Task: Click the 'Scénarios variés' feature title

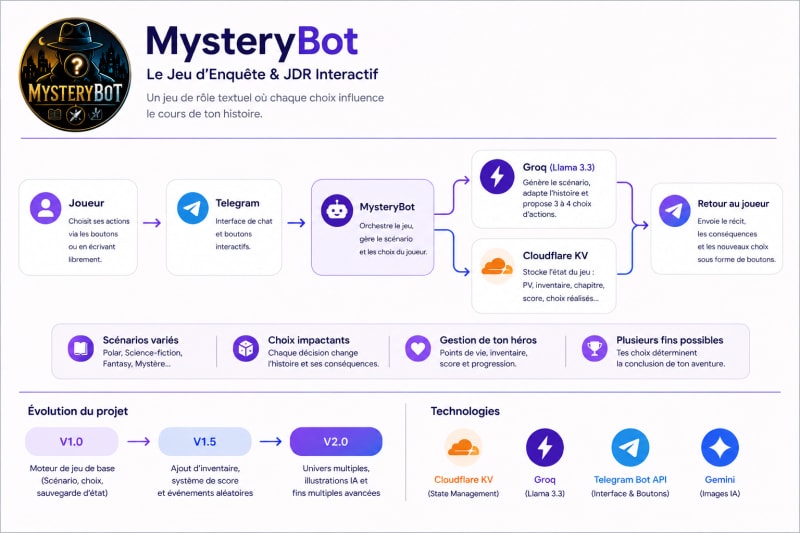Action: (140, 340)
